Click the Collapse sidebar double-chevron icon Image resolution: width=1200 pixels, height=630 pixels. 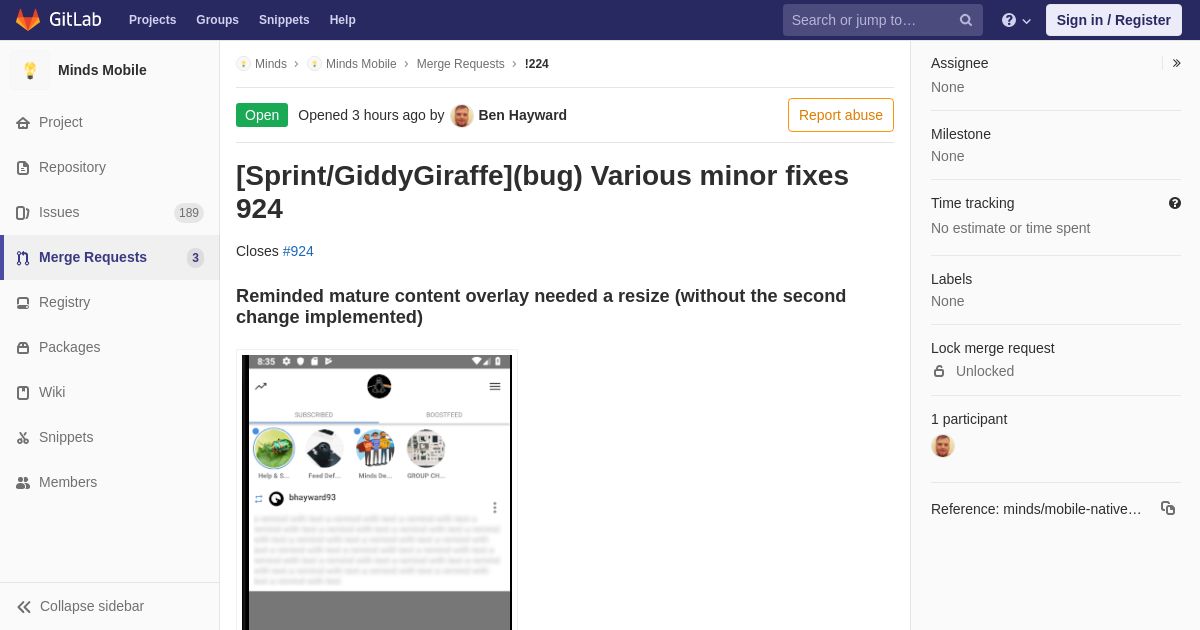[24, 606]
